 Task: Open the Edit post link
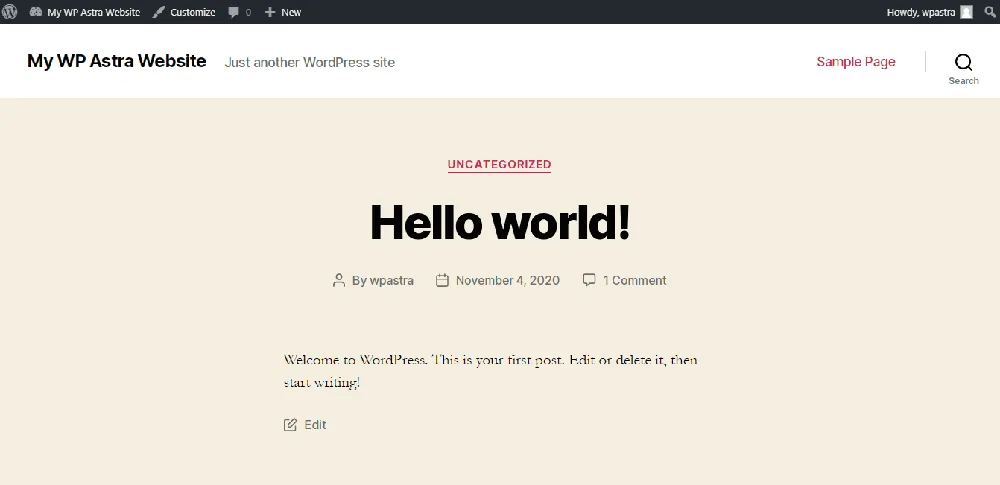click(x=315, y=425)
